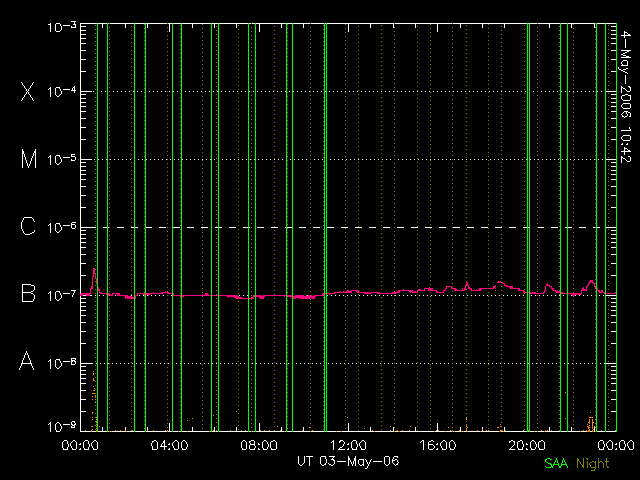Click the Night legend label
Viewport: 640px width, 480px height.
click(x=593, y=464)
